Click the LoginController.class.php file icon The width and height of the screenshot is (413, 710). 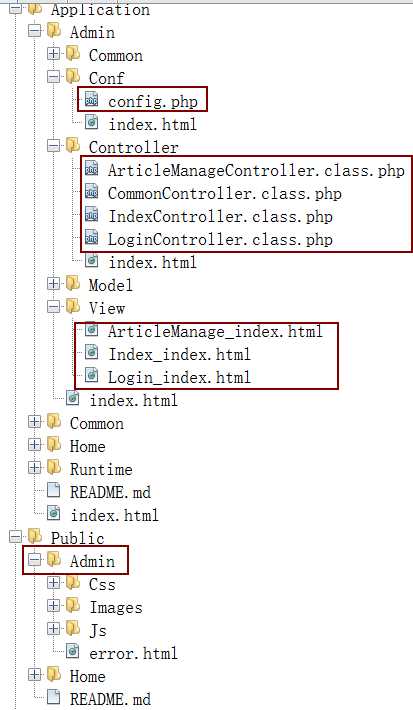point(92,238)
